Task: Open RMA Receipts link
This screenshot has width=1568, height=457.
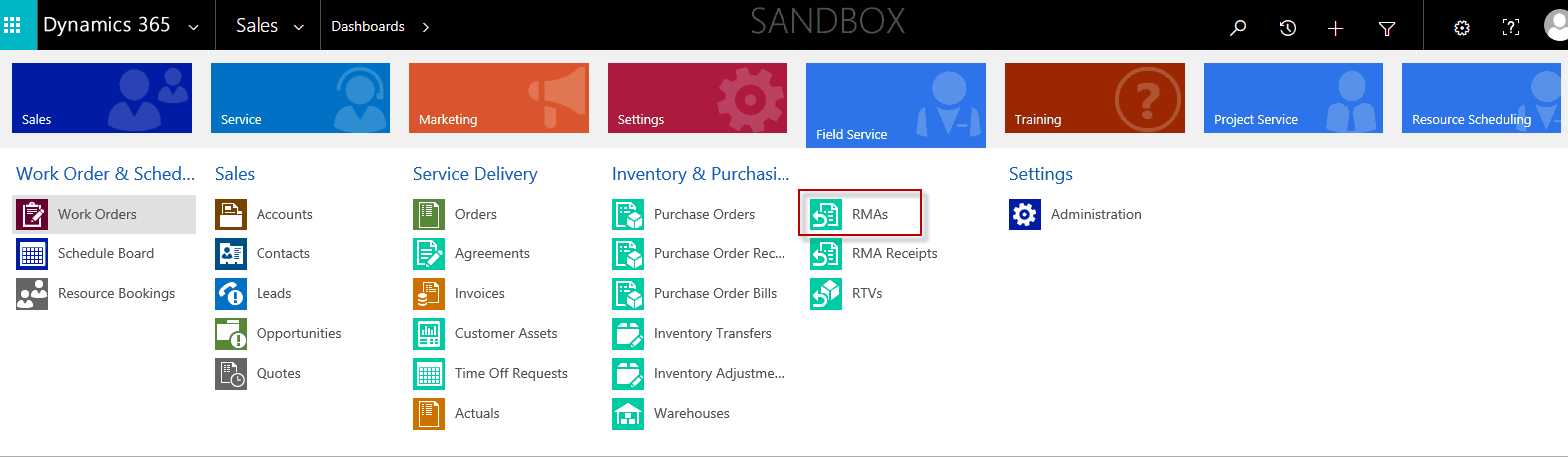Action: (x=895, y=253)
